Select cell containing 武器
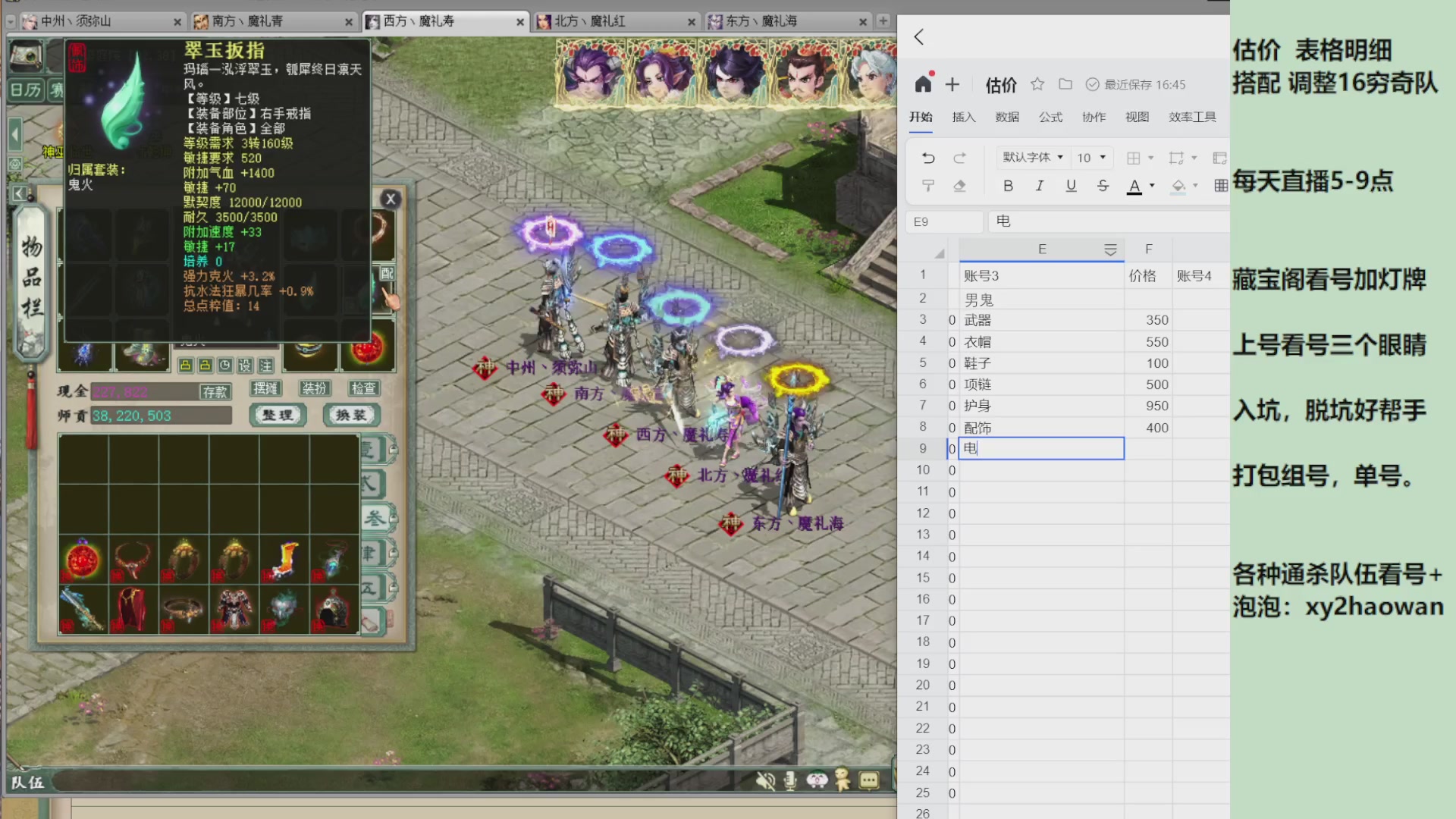 coord(1041,320)
